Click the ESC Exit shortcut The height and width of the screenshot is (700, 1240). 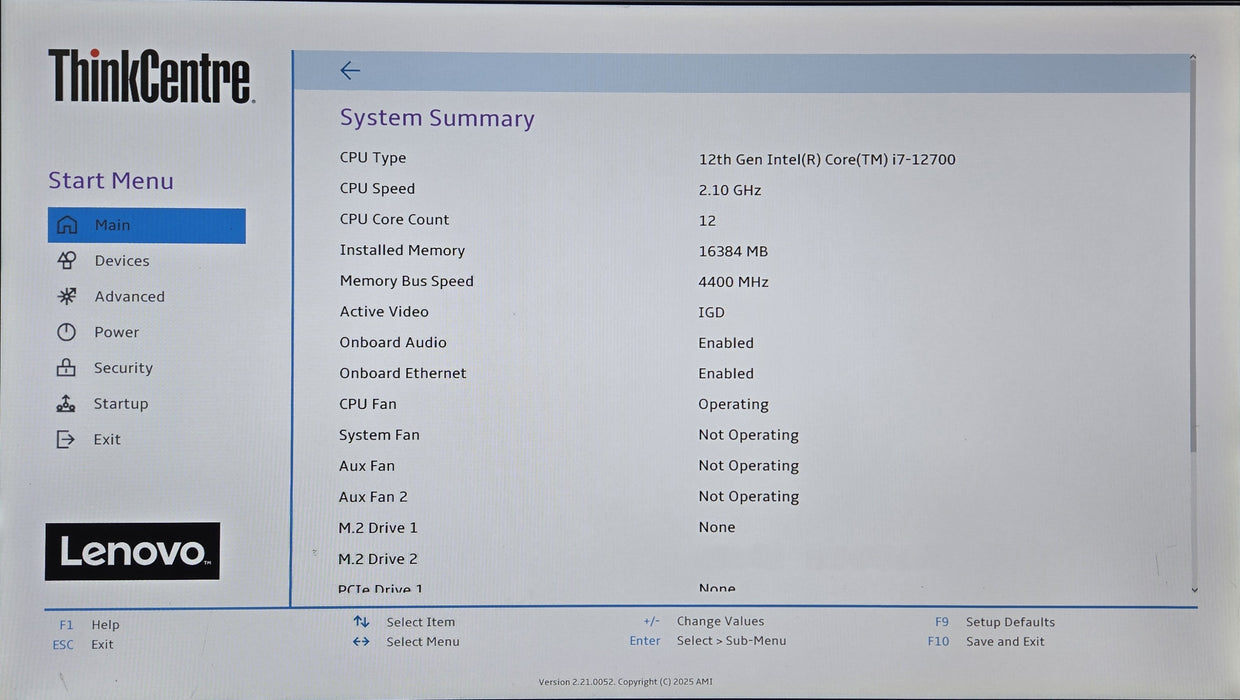[x=83, y=645]
